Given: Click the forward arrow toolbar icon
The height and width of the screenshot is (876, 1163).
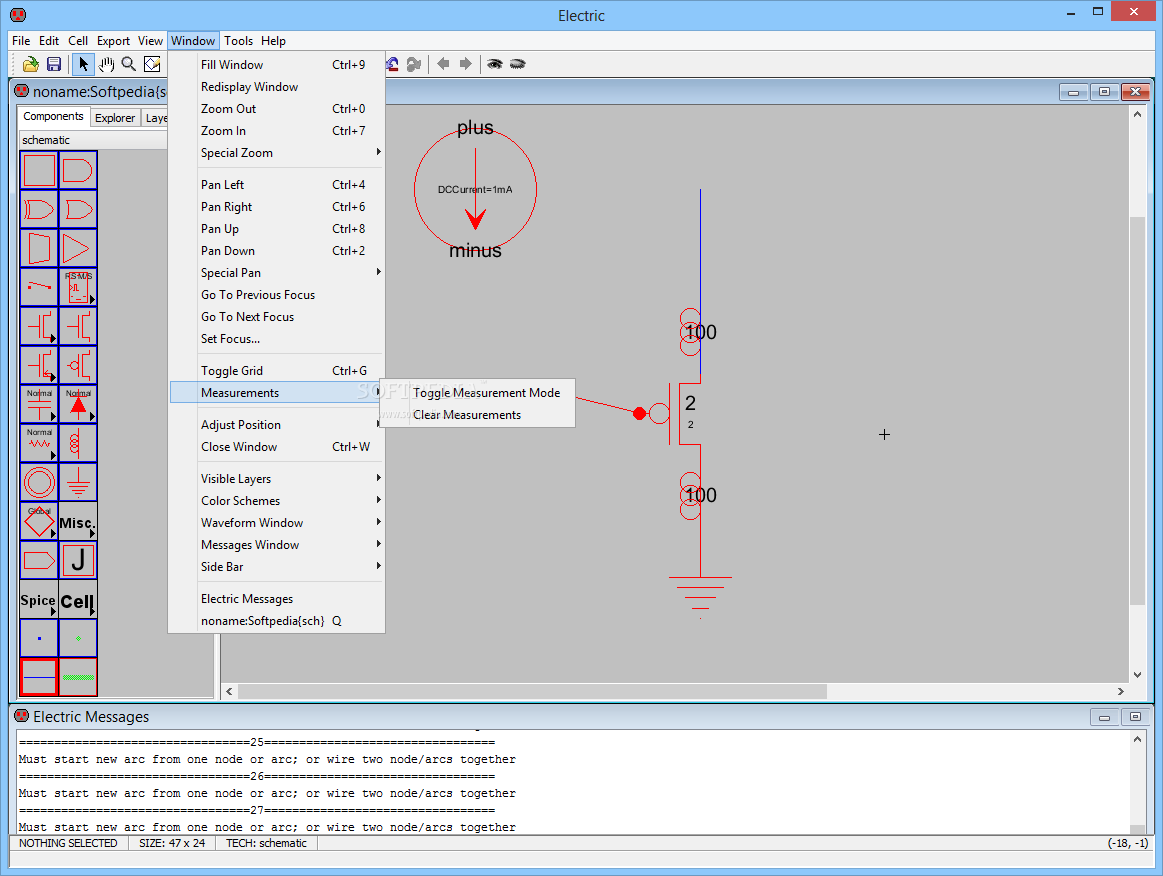Looking at the screenshot, I should pyautogui.click(x=465, y=65).
